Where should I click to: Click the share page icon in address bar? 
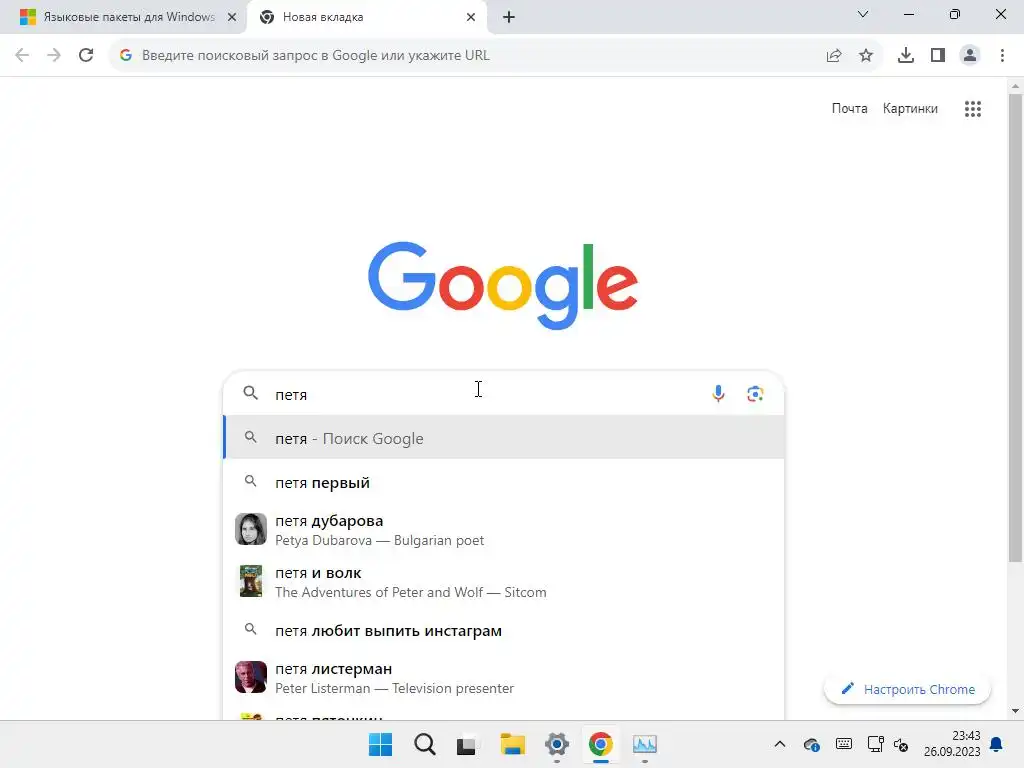pos(834,56)
